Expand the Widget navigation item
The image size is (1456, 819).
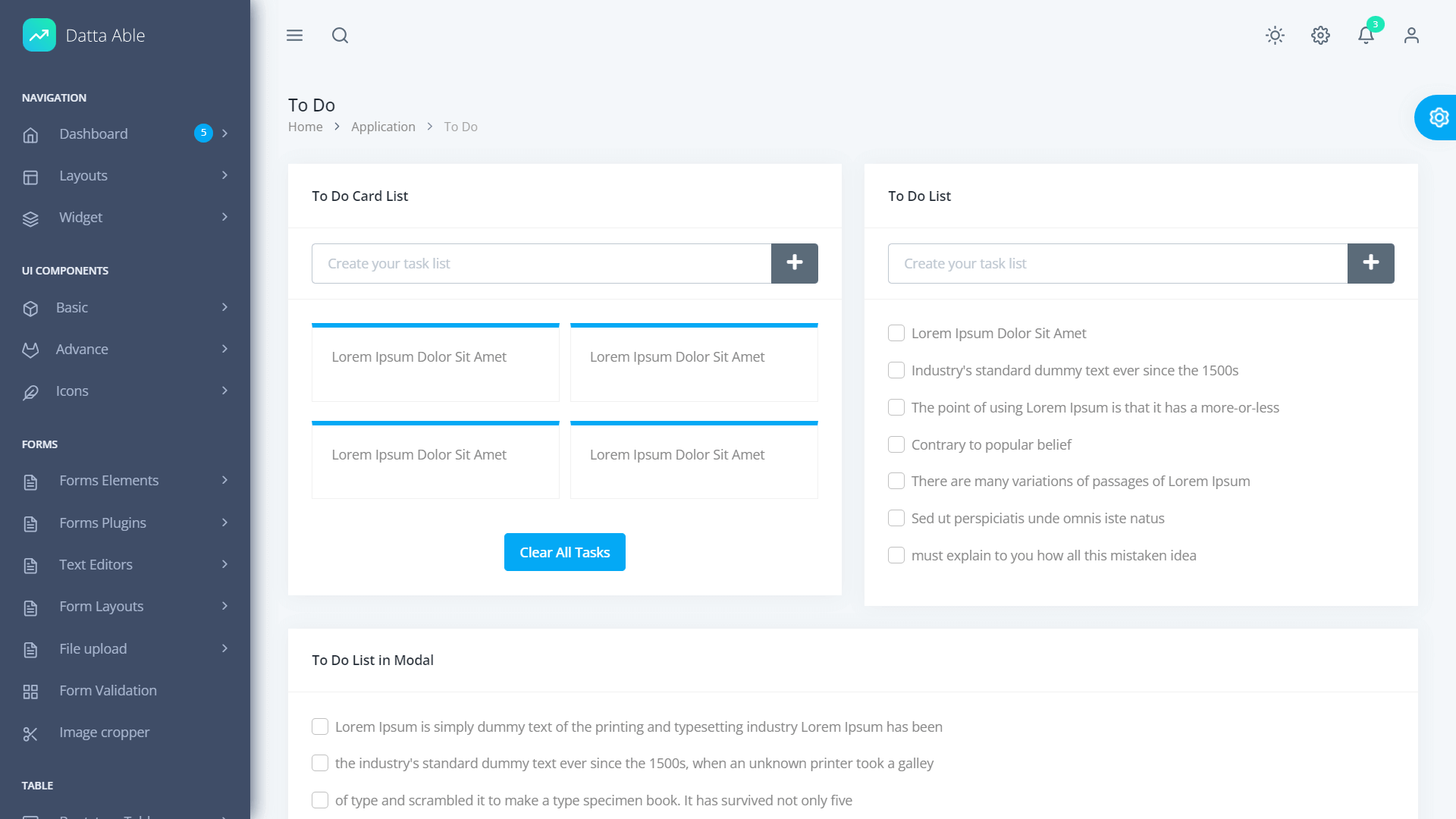click(80, 217)
